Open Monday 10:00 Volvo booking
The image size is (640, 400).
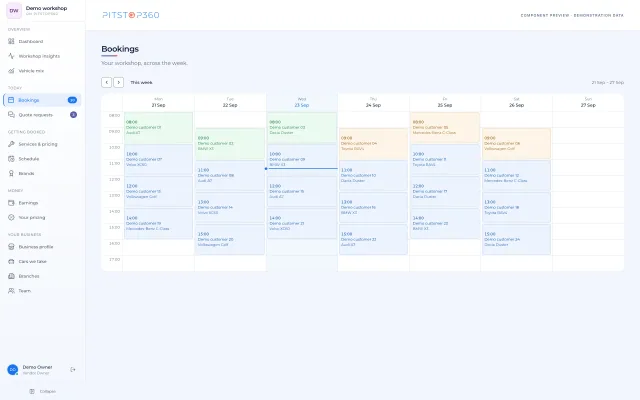point(158,160)
